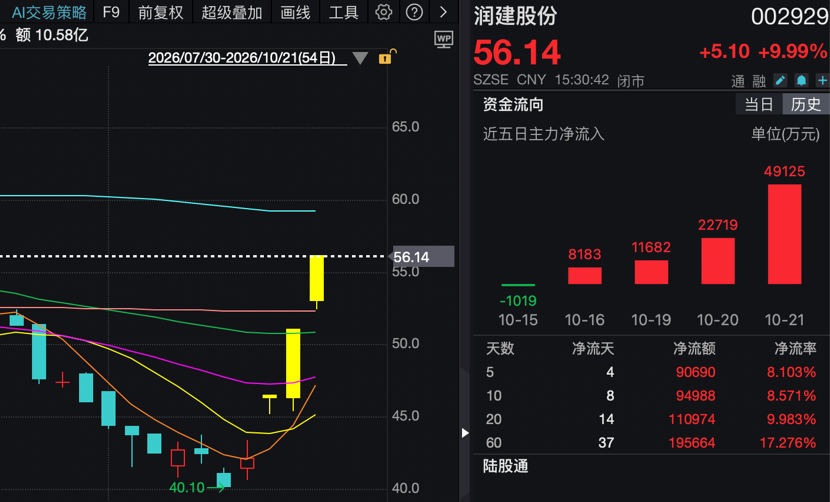Viewport: 830px width, 502px height.
Task: Click the 17.276% net flow rate
Action: click(x=788, y=443)
